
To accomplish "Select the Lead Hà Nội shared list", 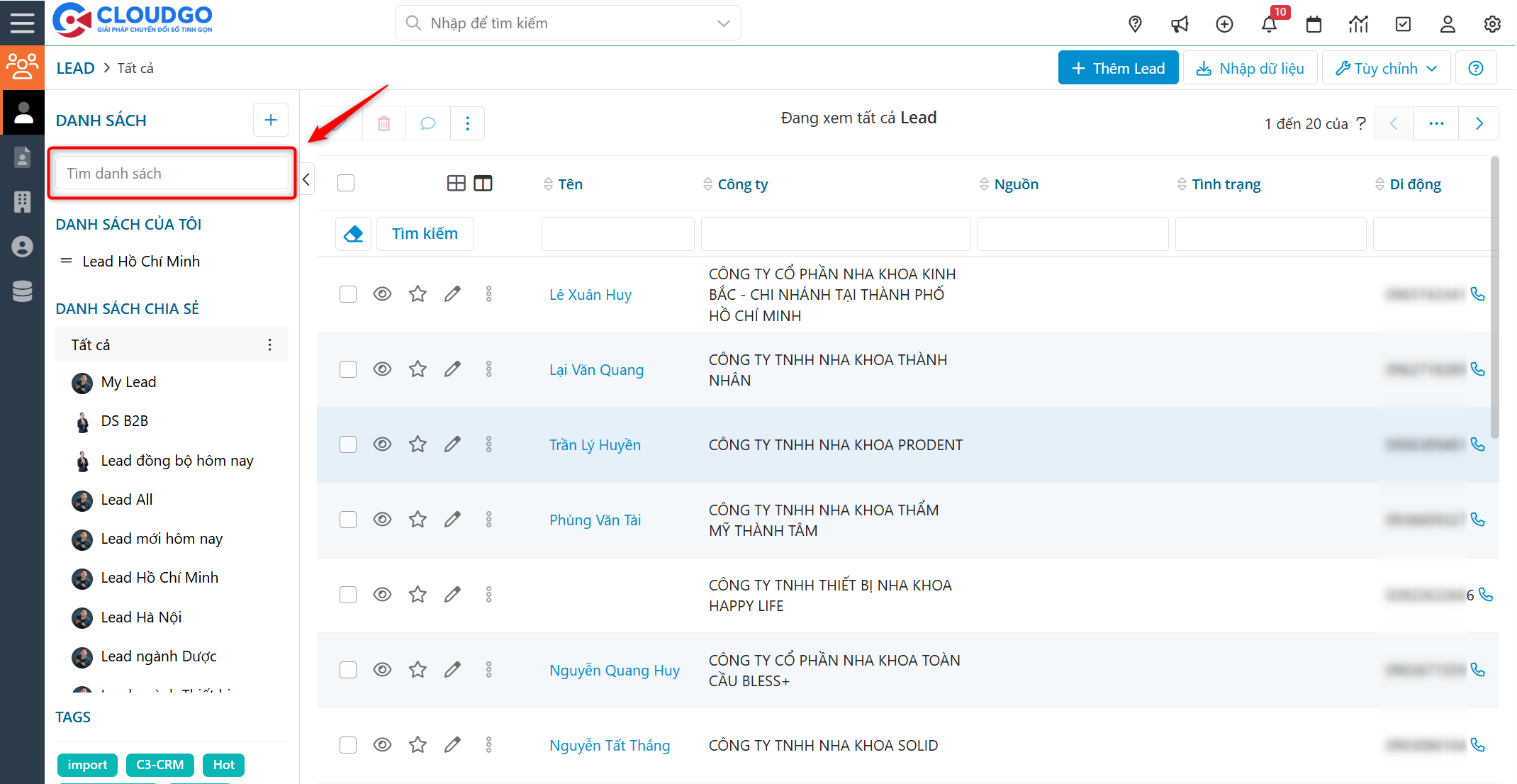I will tap(141, 617).
